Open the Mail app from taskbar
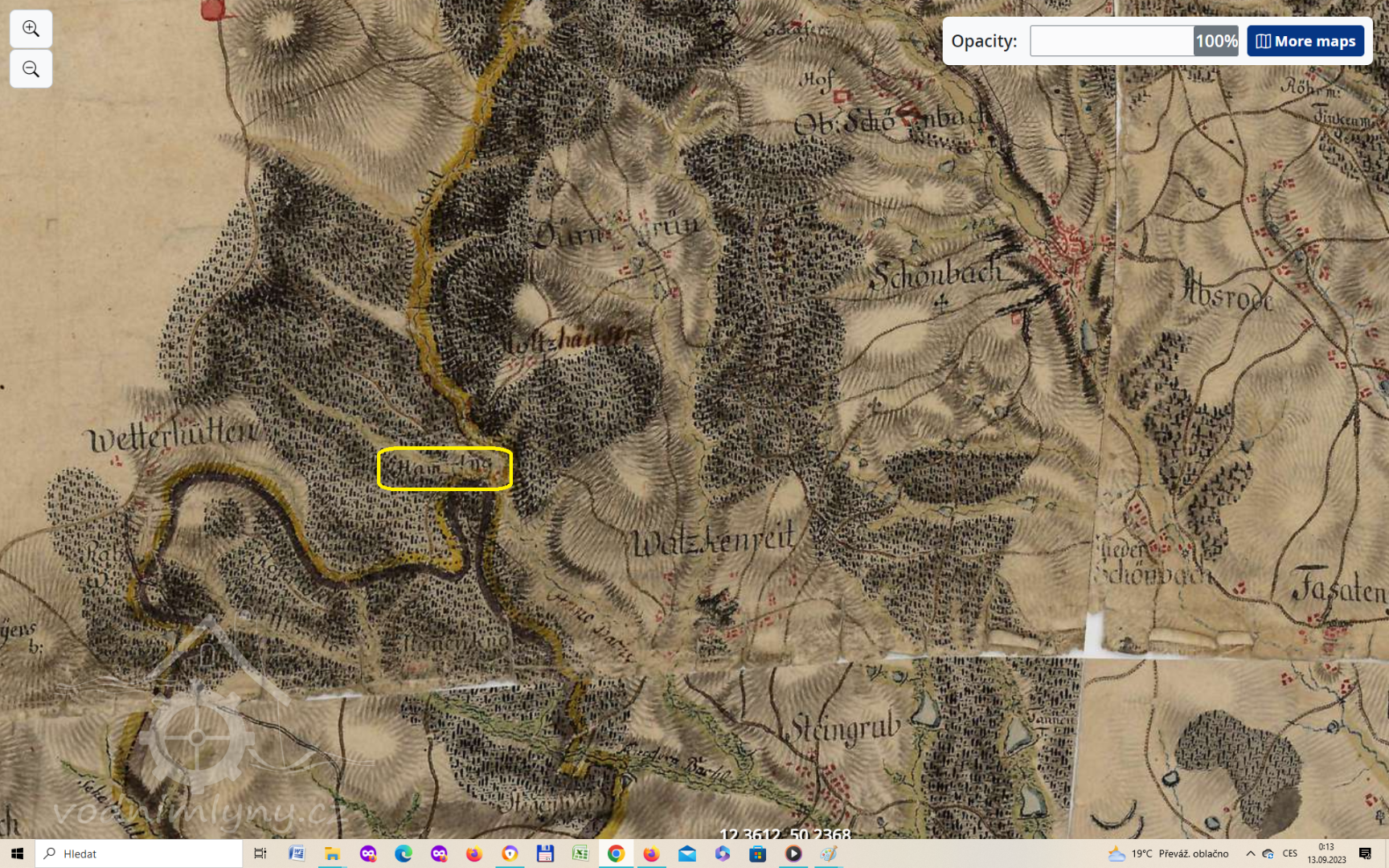 (x=687, y=854)
